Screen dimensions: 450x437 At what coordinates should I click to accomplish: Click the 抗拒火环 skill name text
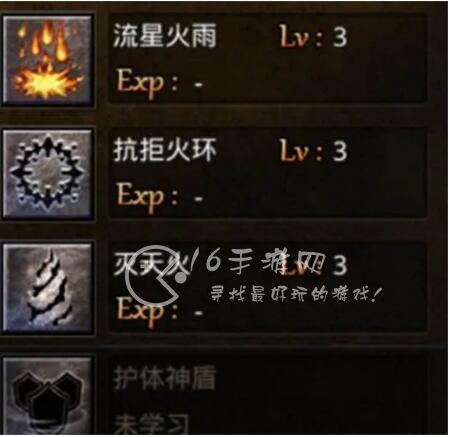165,150
